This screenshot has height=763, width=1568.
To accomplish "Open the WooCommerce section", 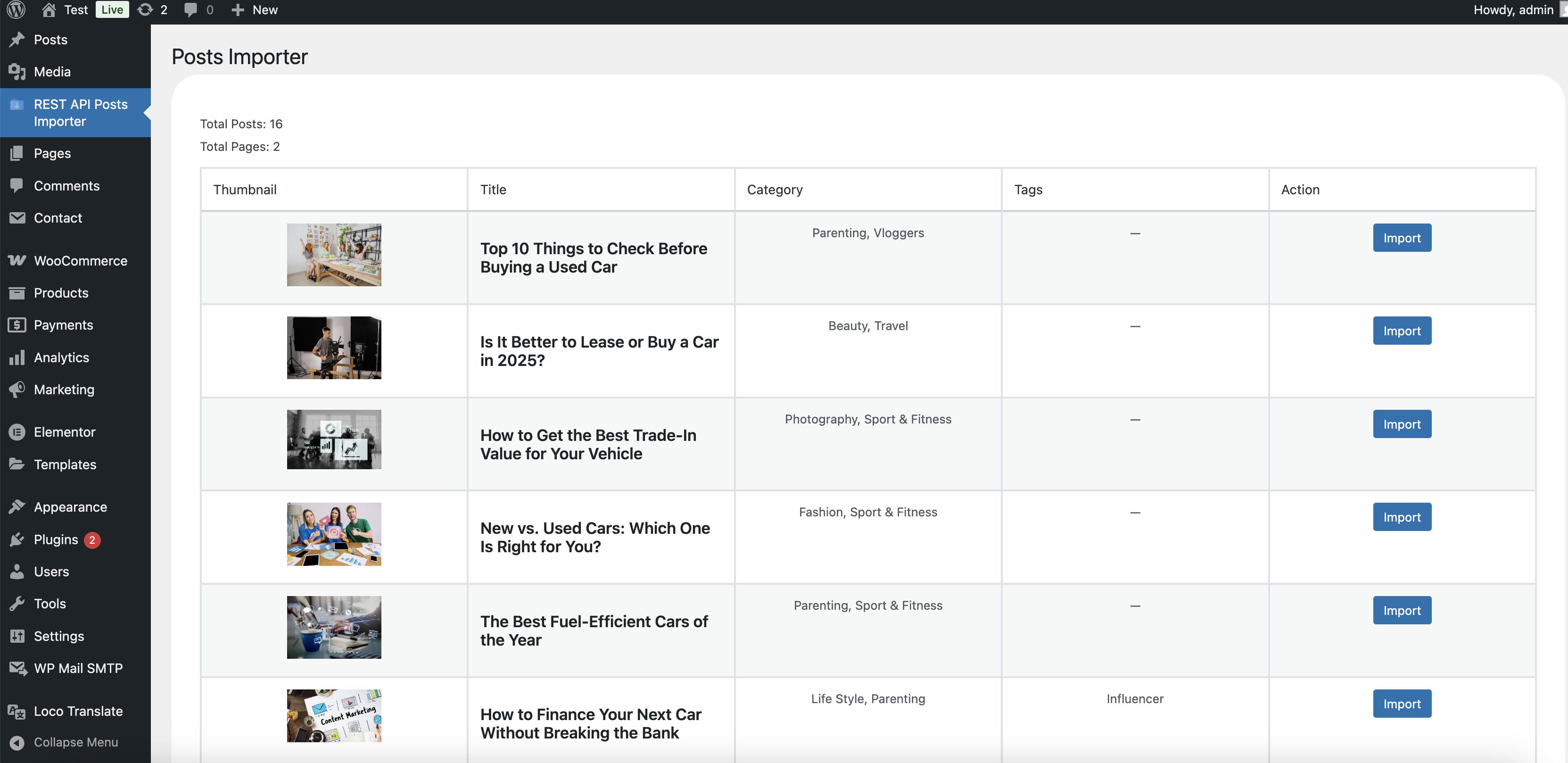I will (x=81, y=260).
